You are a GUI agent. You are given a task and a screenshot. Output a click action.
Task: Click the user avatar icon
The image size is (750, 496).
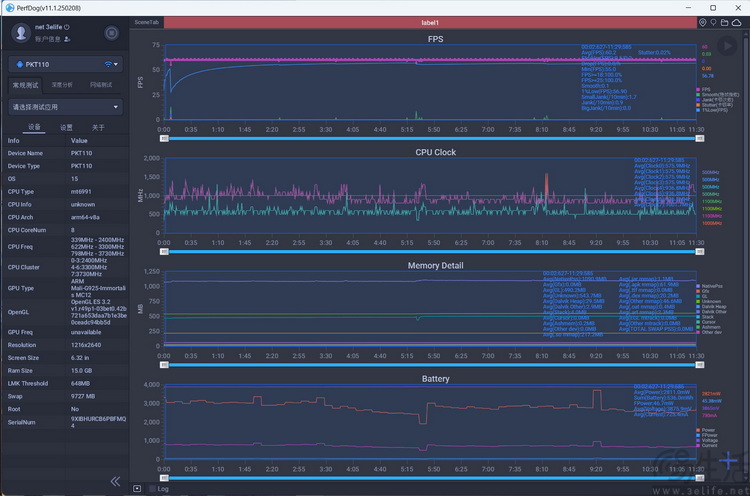[21, 33]
